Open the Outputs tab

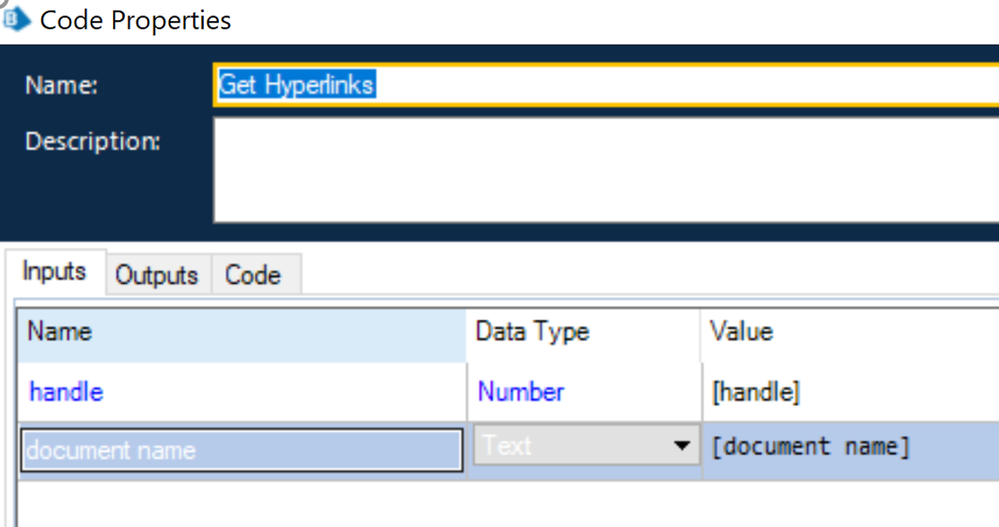tap(157, 275)
